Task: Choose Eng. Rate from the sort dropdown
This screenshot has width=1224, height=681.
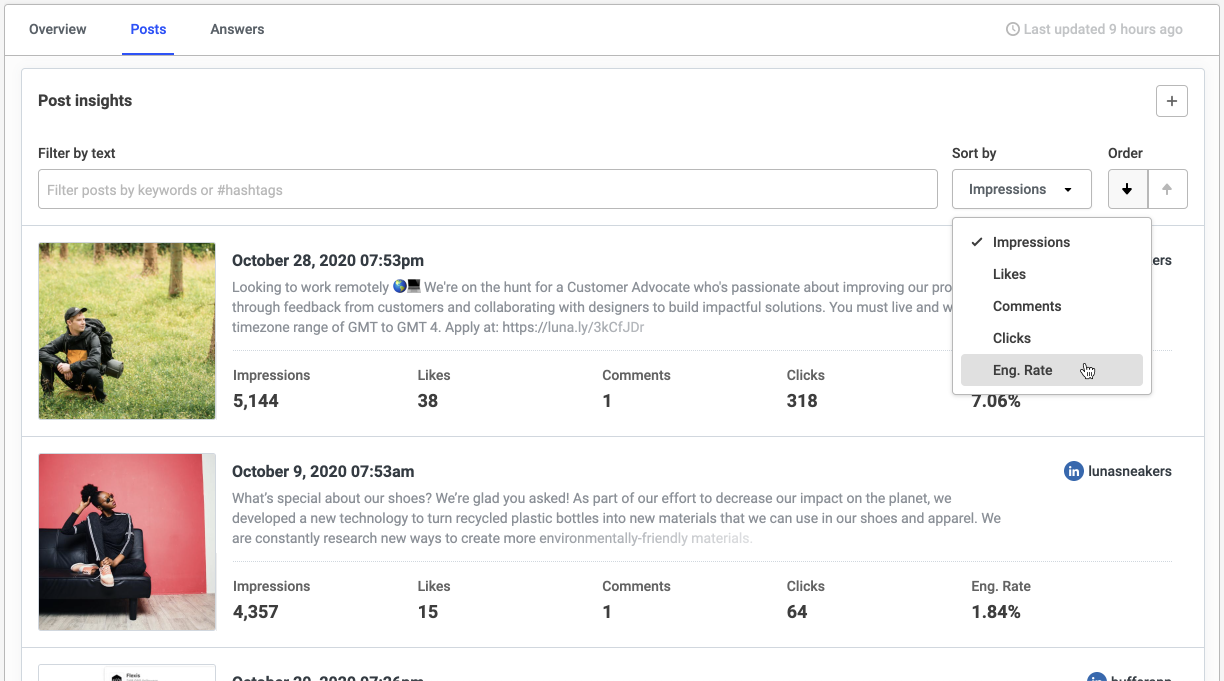Action: point(1022,369)
